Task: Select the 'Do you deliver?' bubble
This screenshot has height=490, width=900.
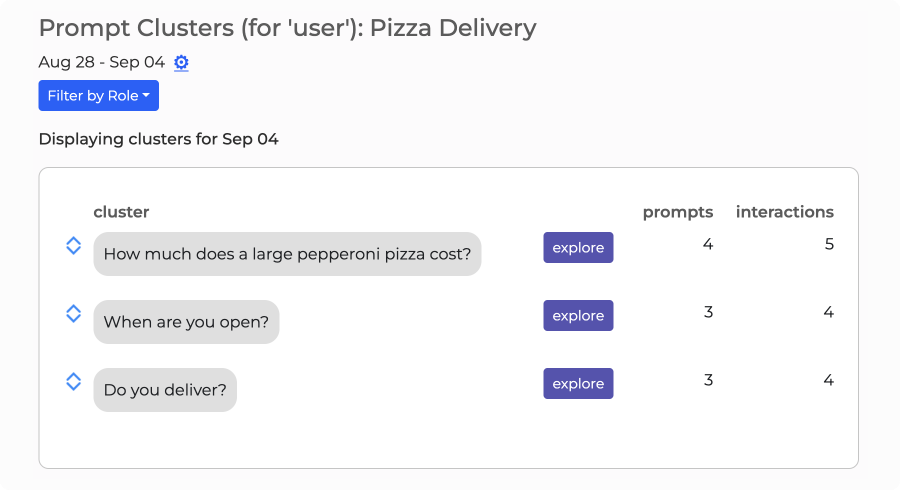Action: click(x=165, y=390)
